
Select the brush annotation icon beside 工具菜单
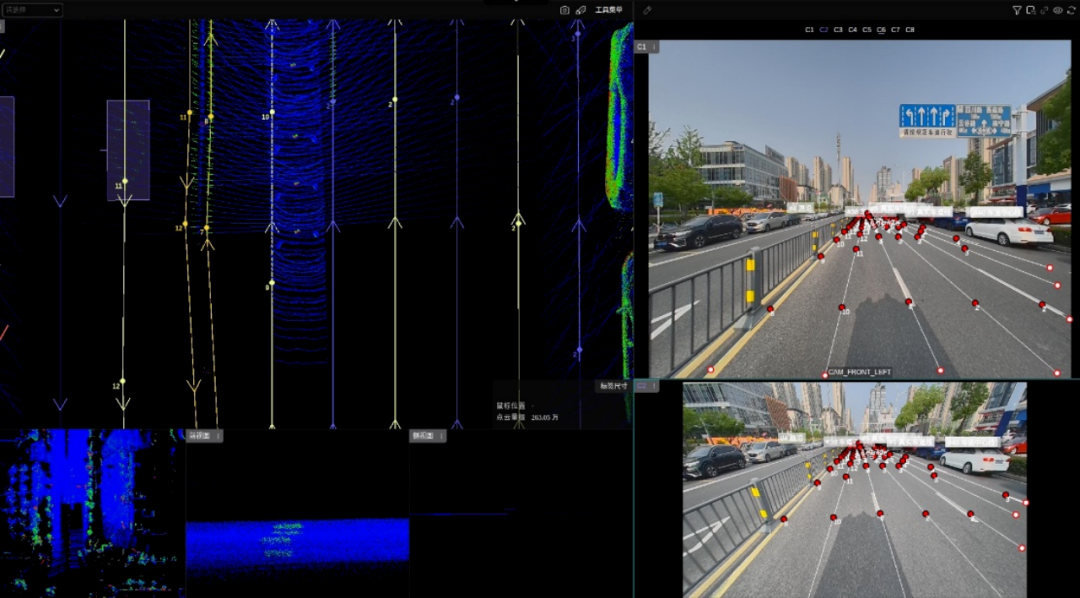[582, 9]
